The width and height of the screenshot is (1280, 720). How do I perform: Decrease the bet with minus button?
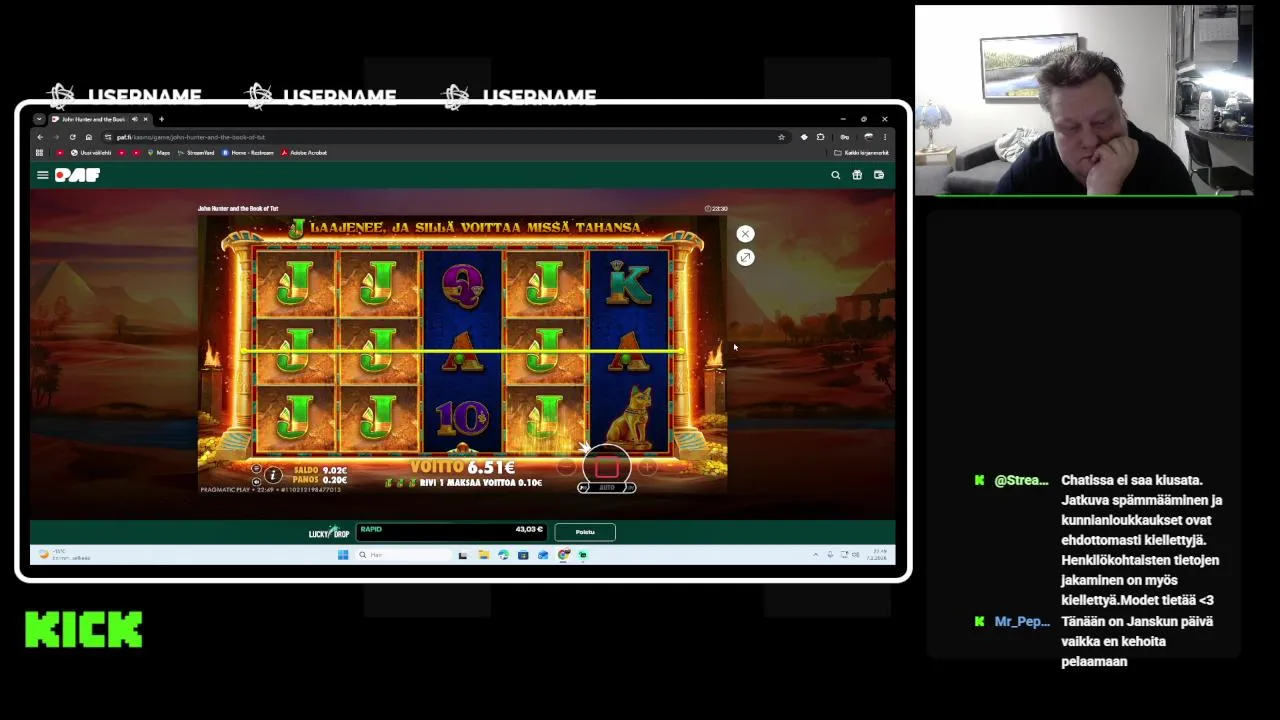566,467
